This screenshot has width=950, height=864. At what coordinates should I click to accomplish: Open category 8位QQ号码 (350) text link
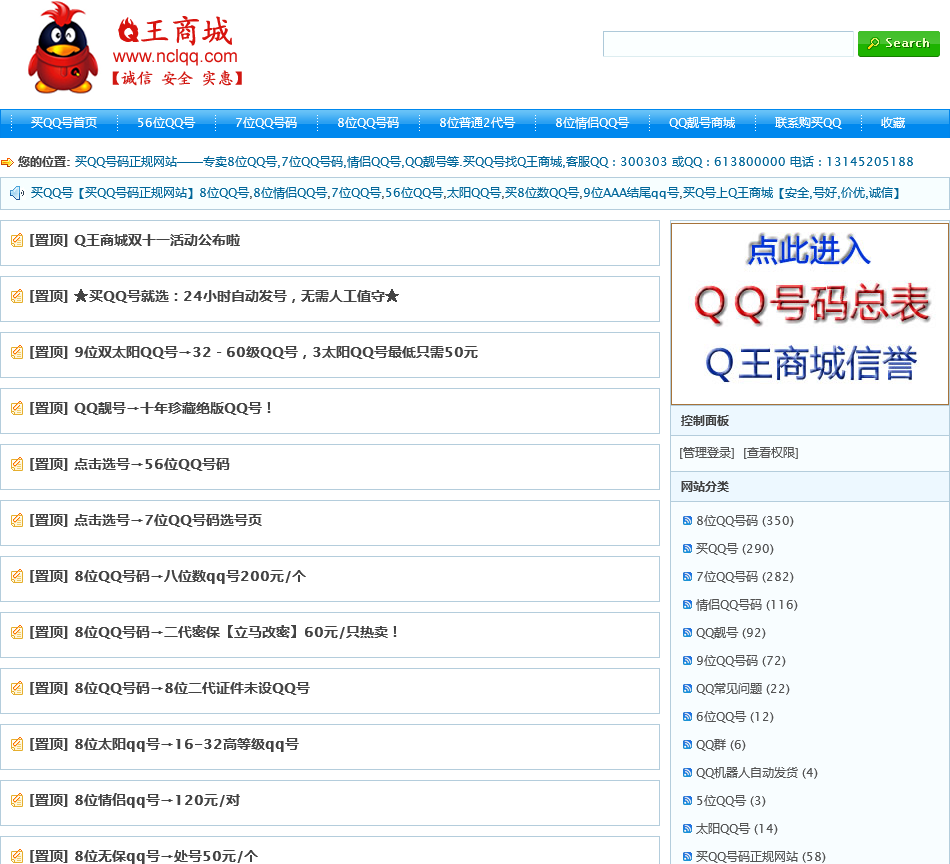(745, 520)
